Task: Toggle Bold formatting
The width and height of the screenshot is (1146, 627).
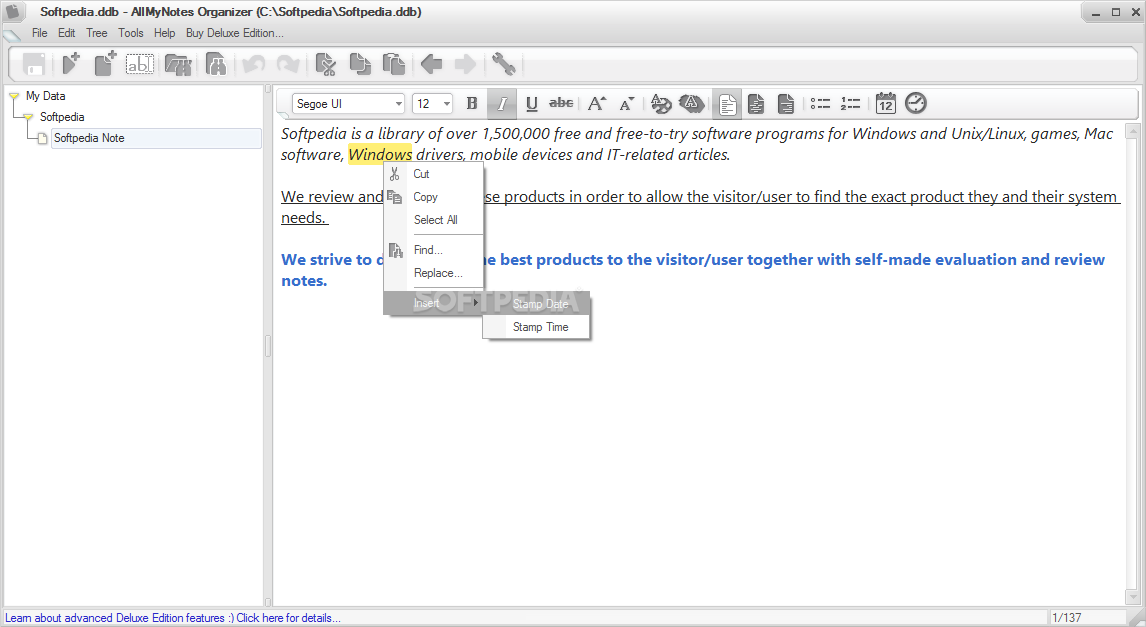Action: [471, 104]
